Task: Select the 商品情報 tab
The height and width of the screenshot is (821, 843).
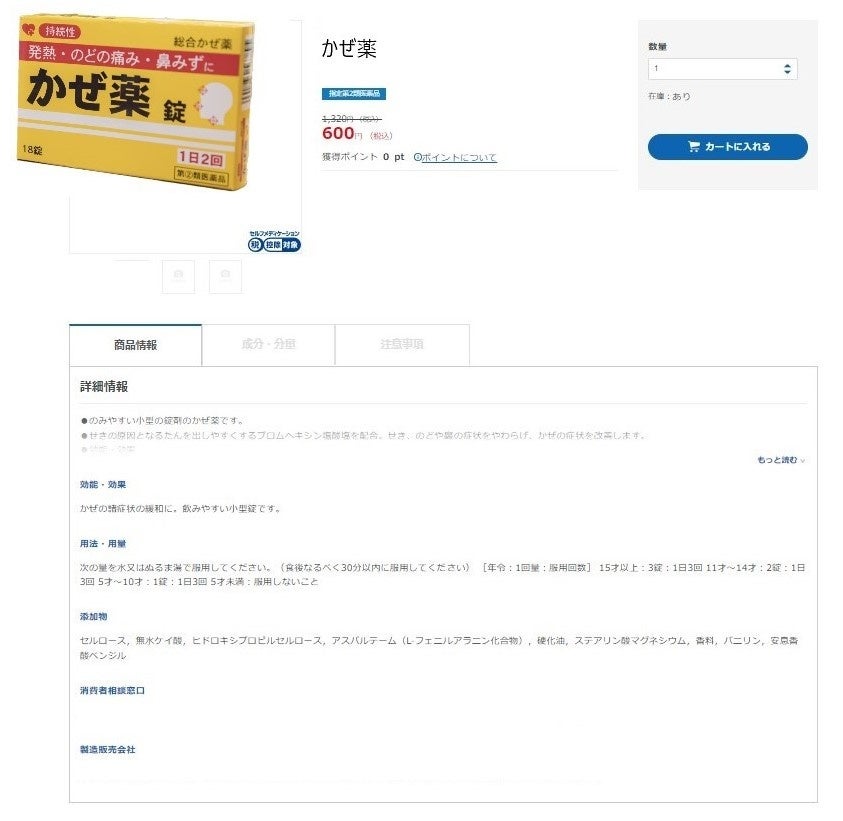Action: click(x=135, y=345)
